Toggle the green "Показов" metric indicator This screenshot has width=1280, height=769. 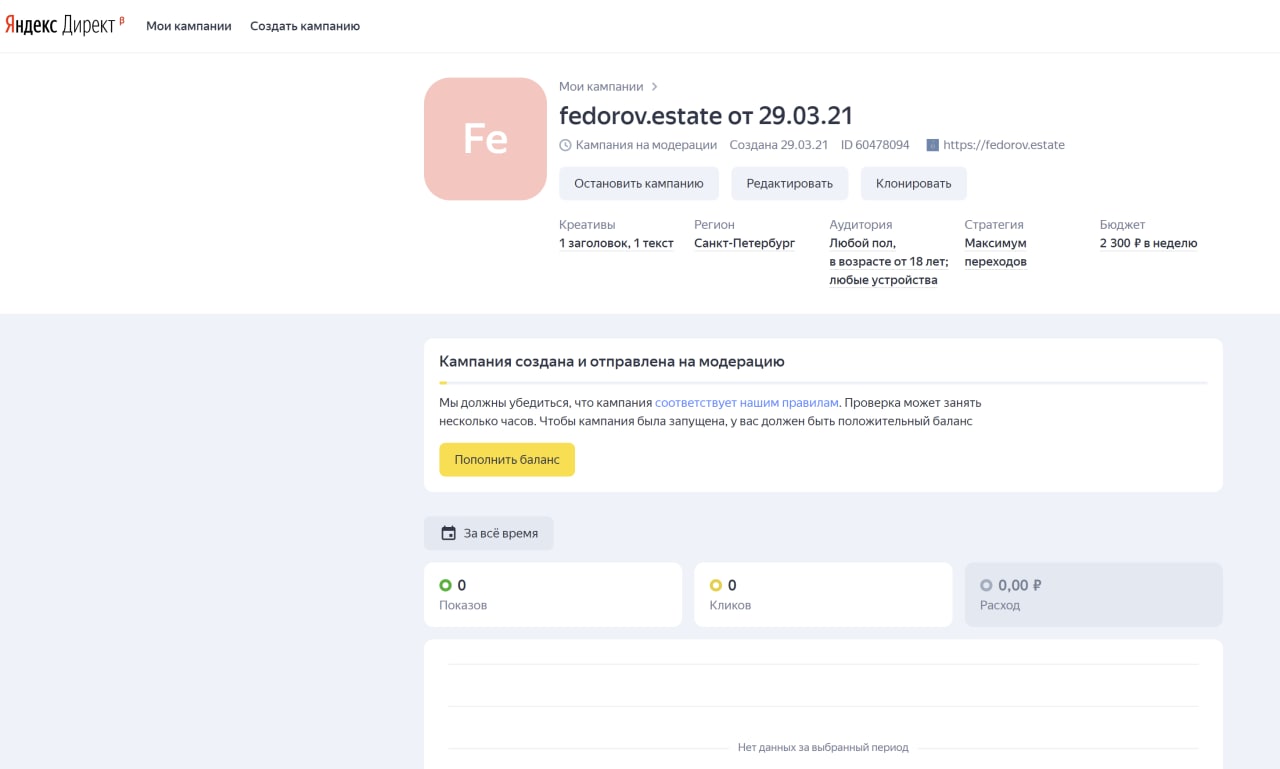tap(445, 585)
